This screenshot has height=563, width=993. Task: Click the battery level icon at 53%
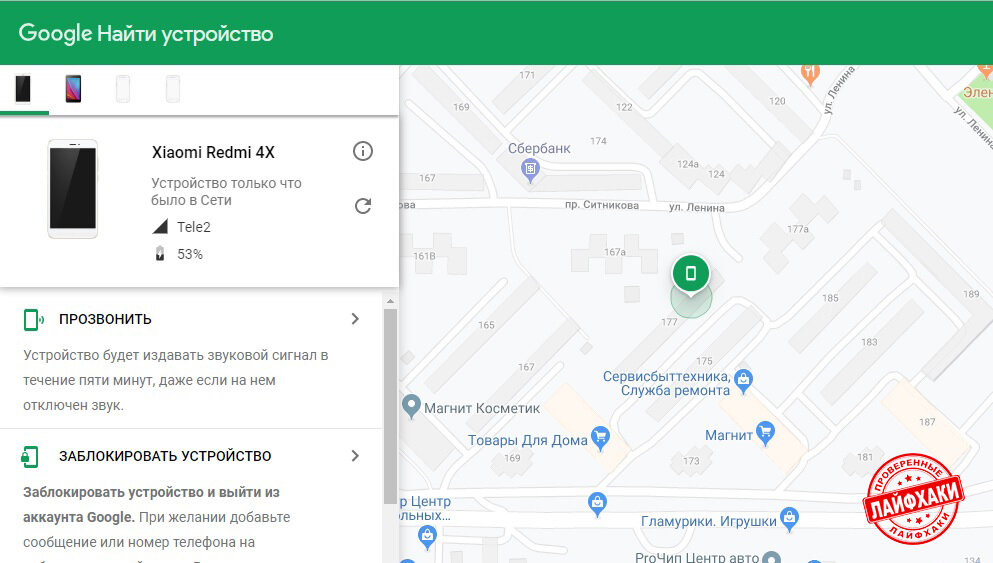click(x=160, y=253)
